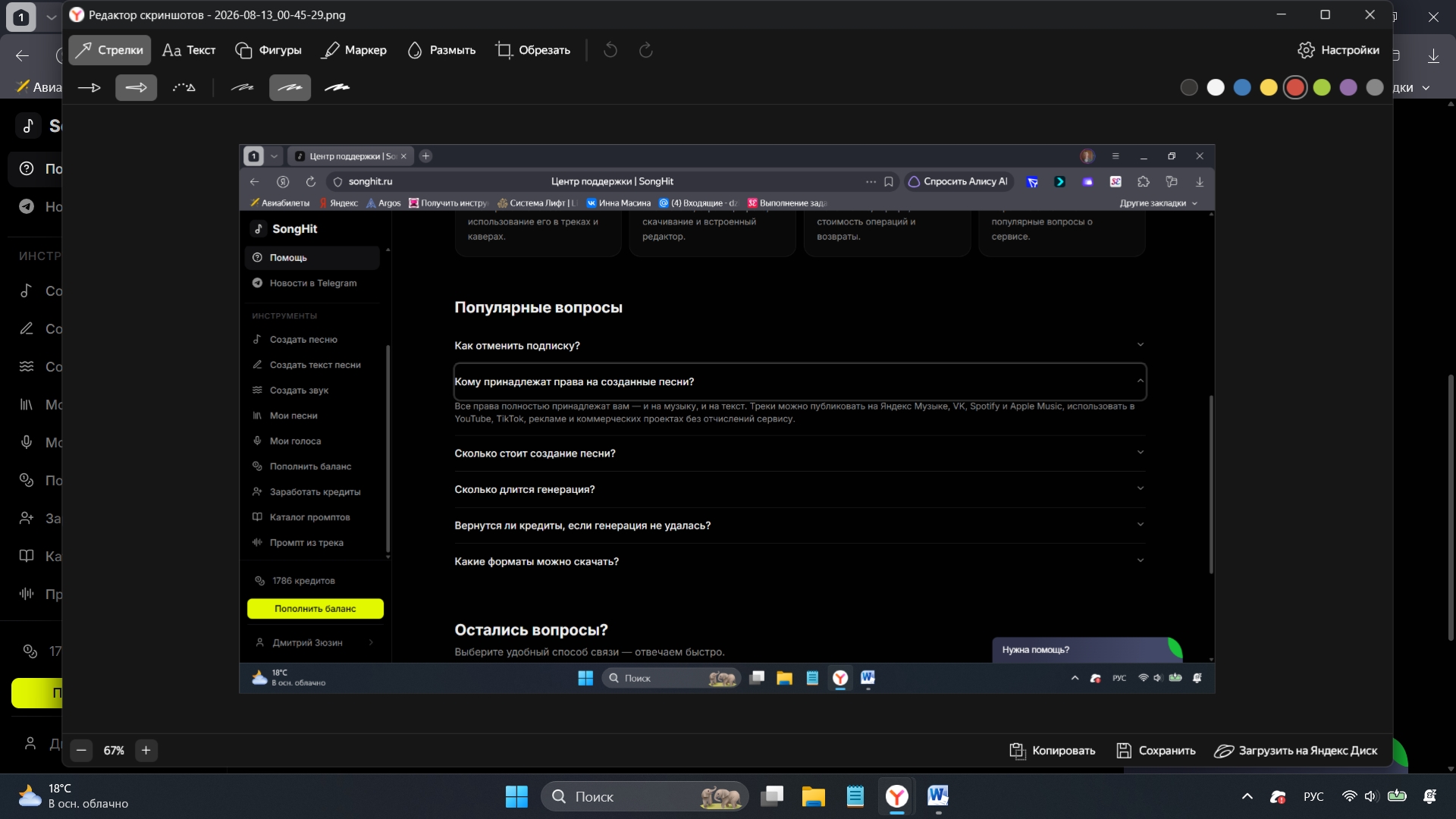1456x819 pixels.
Task: Click the open-book icon in the background sidebar
Action: 27,556
